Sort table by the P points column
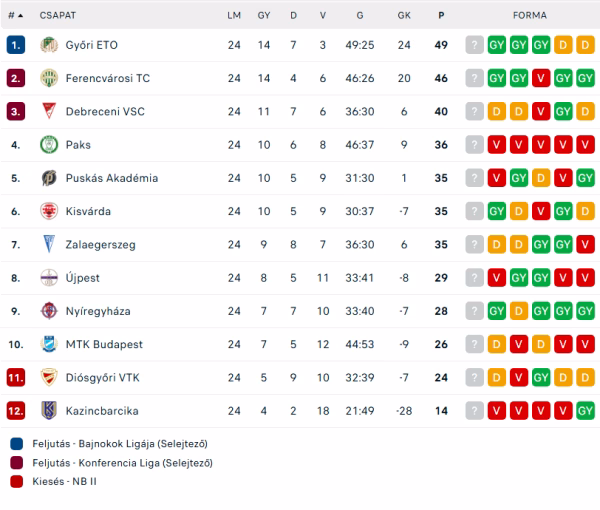Image resolution: width=600 pixels, height=510 pixels. point(441,15)
